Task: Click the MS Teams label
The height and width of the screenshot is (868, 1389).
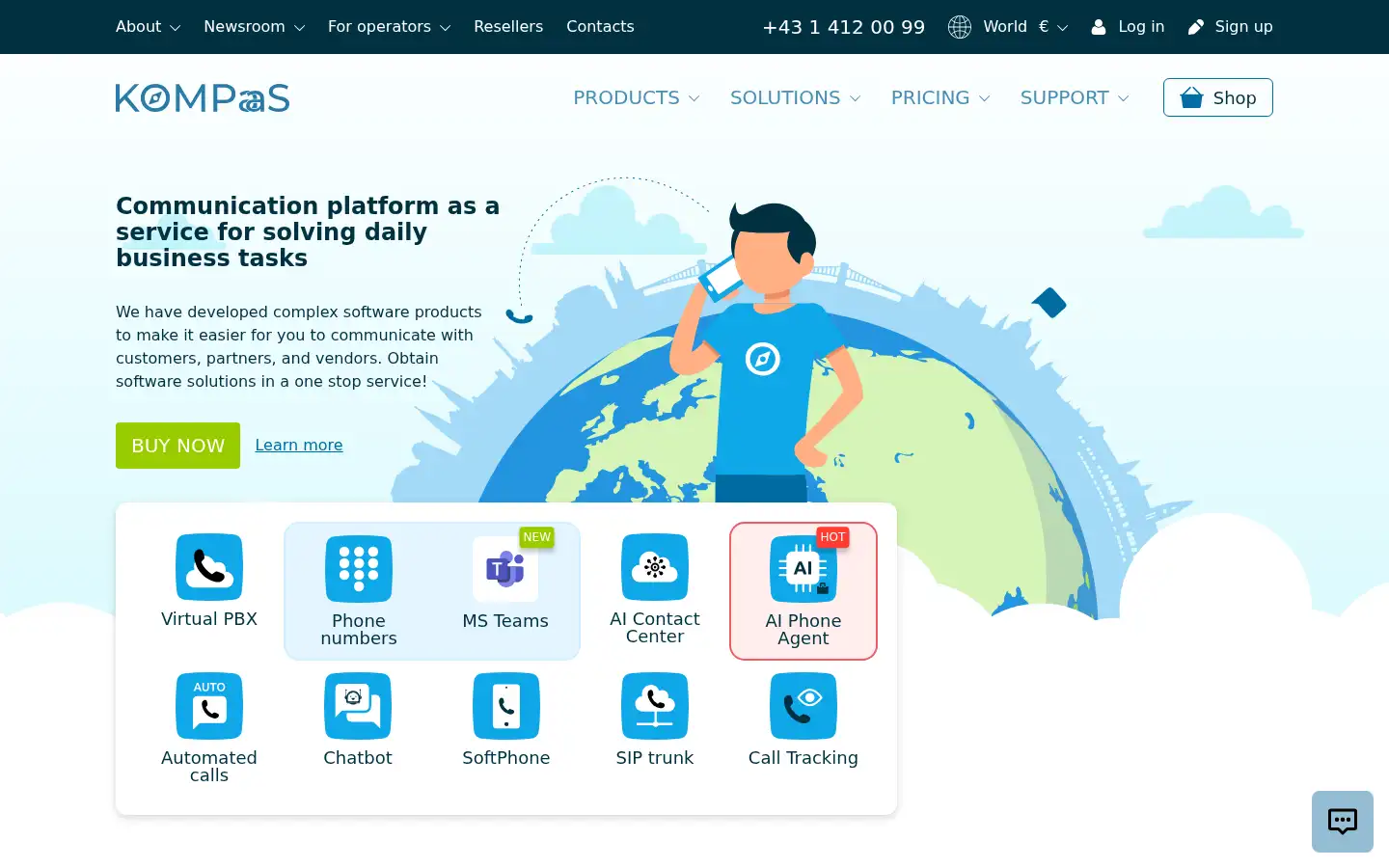Action: pos(505,621)
